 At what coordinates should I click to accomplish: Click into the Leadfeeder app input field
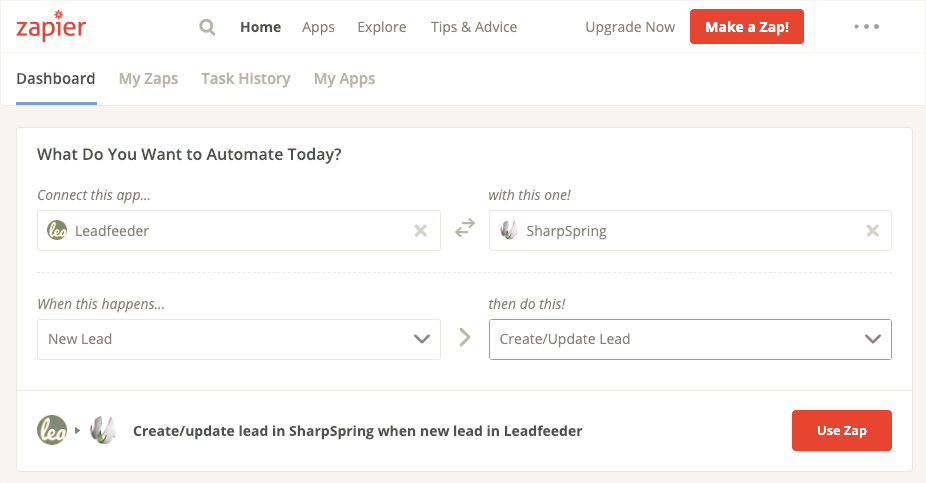coord(239,230)
